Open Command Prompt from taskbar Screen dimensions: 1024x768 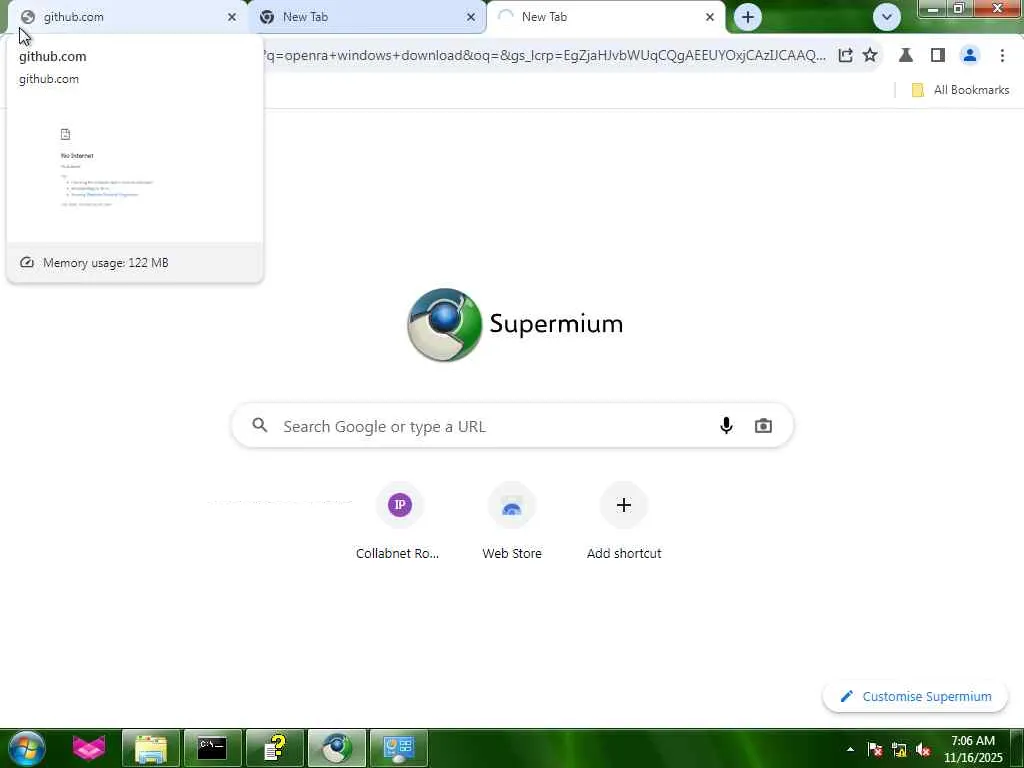(x=212, y=748)
